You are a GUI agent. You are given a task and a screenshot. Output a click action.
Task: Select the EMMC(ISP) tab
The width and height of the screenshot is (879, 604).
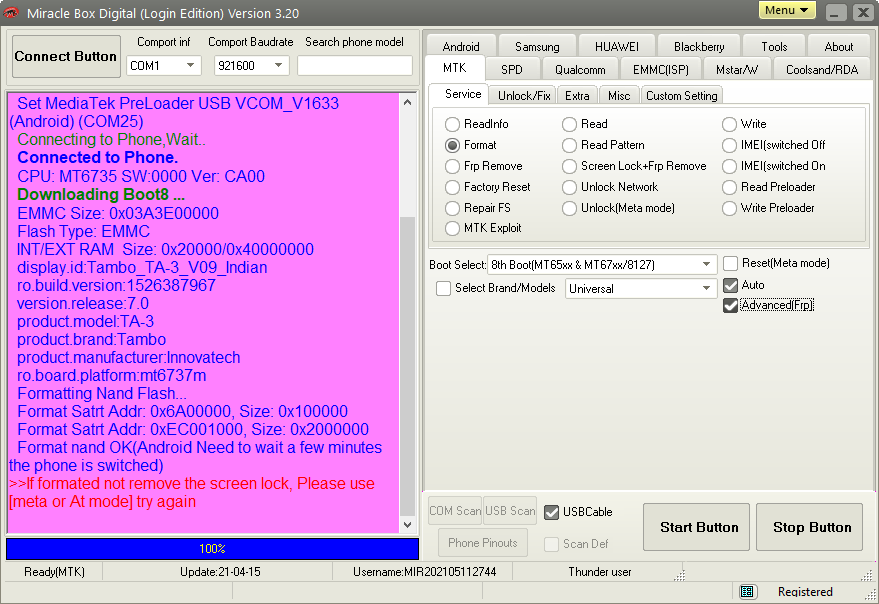click(661, 70)
